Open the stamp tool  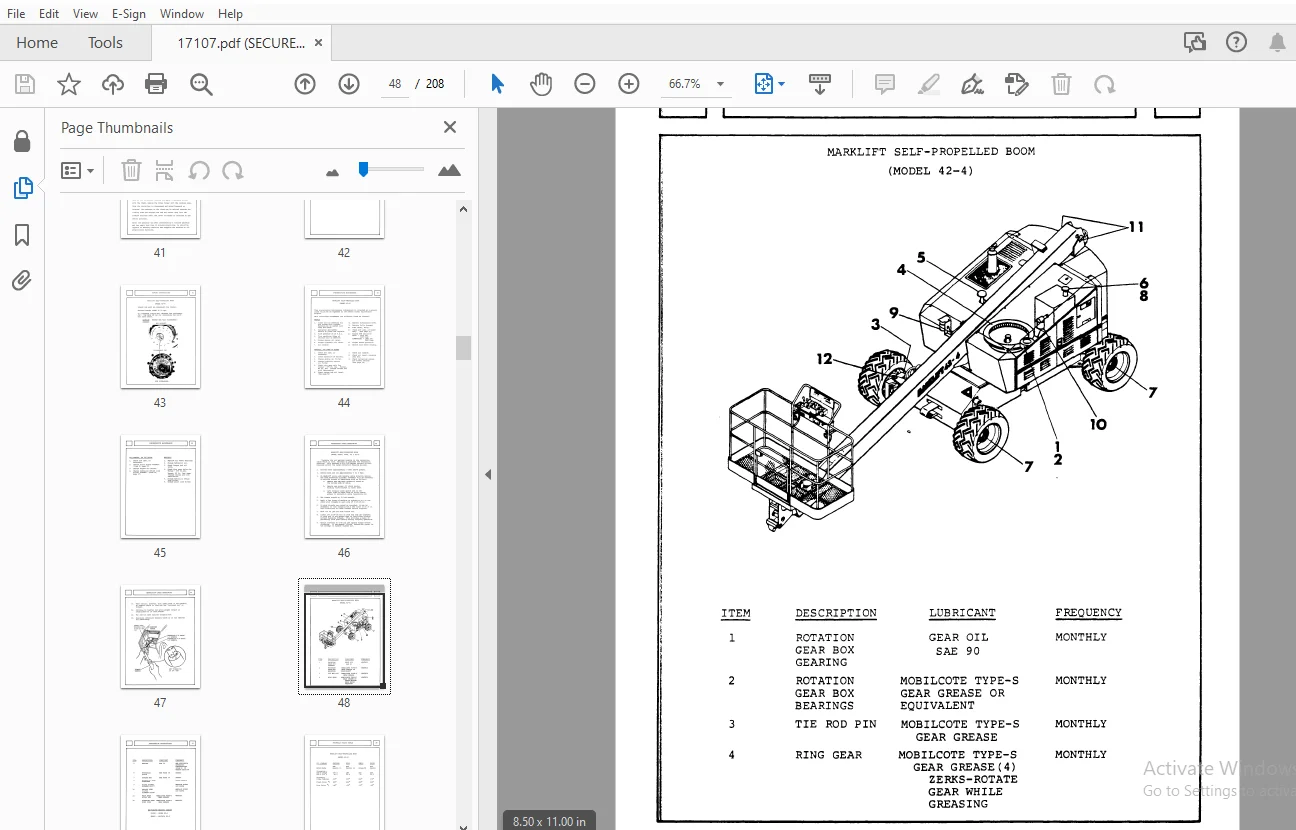[1017, 84]
